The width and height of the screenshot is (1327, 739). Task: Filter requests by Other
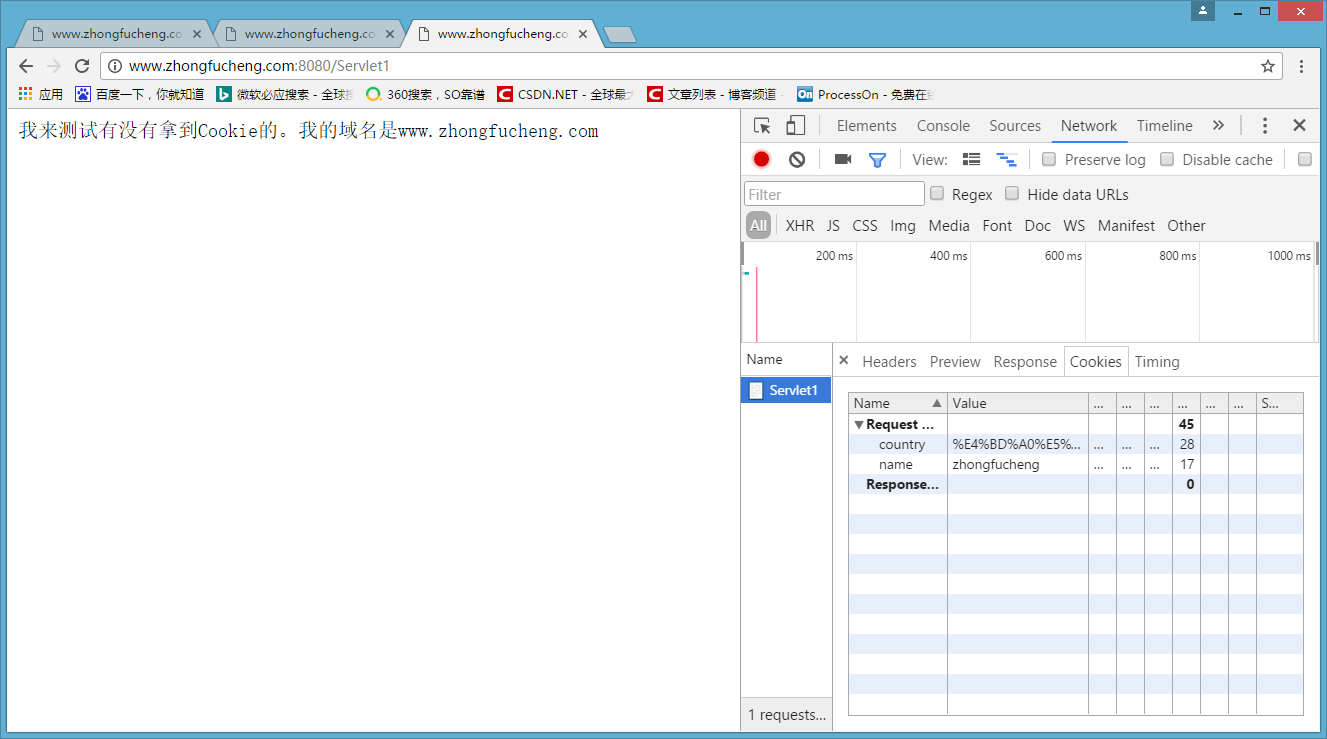point(1186,226)
